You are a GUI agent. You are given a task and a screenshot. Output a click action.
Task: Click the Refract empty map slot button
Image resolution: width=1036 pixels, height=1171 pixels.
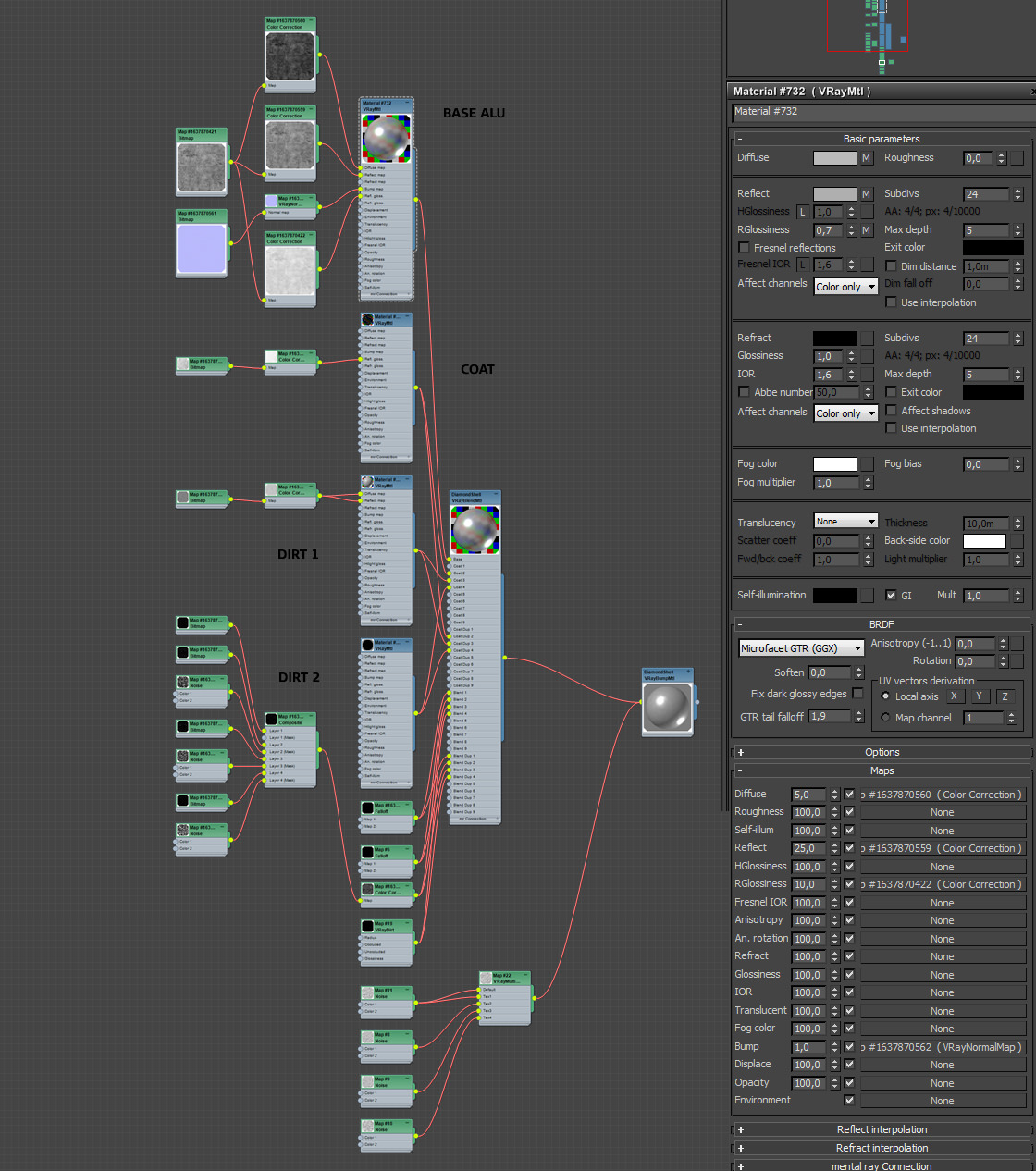click(x=867, y=339)
